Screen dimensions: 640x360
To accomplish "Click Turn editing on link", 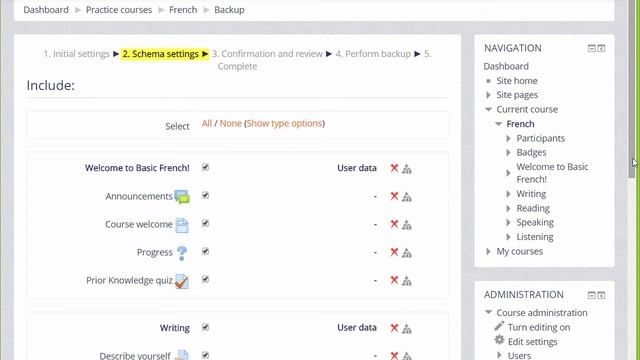I will coord(539,327).
